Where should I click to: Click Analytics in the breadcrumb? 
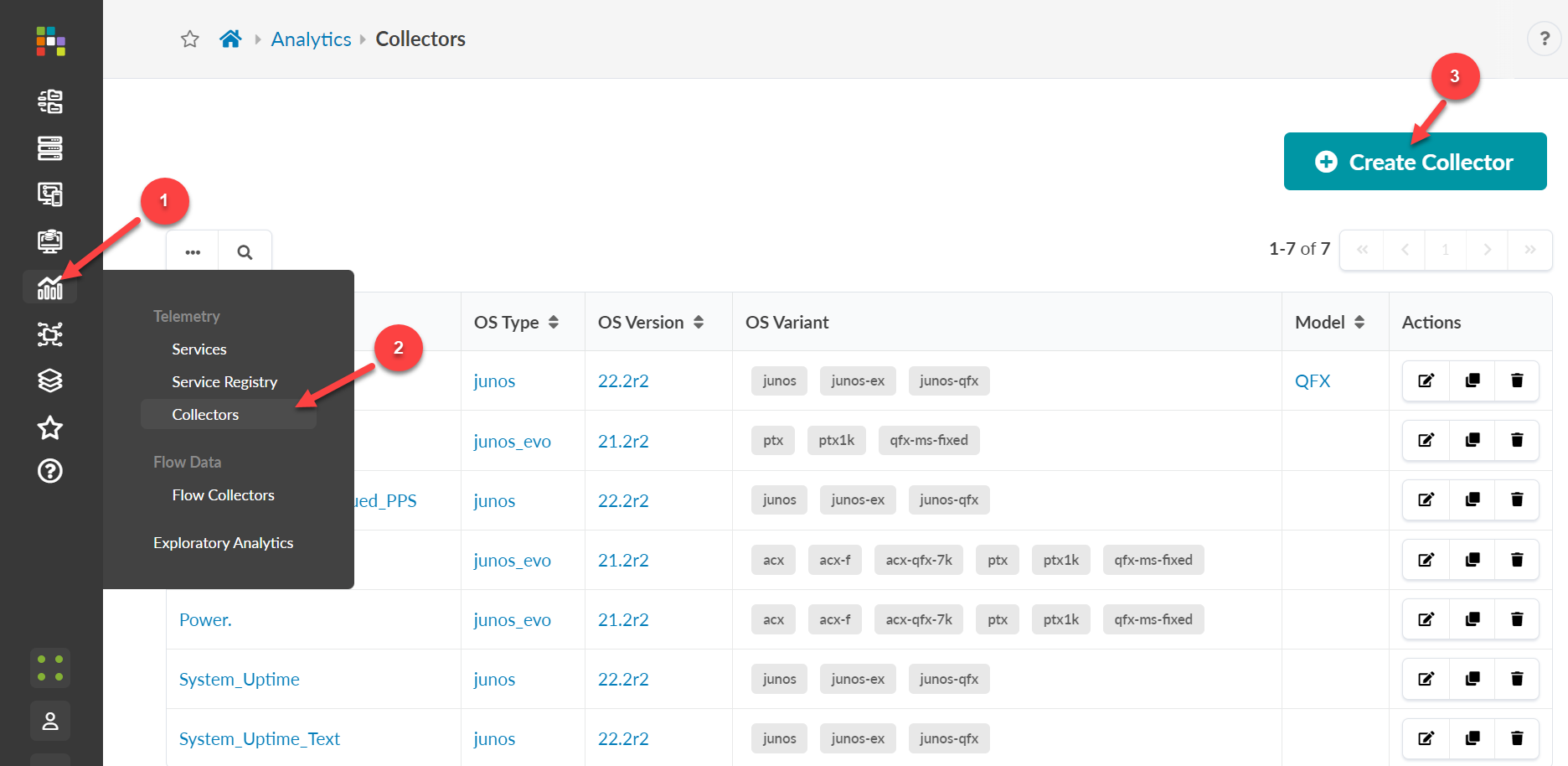click(311, 39)
